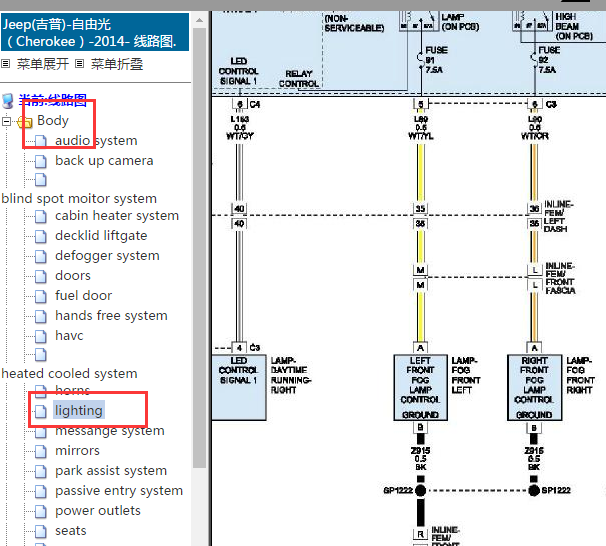Open the back up camera diagram

click(x=104, y=161)
